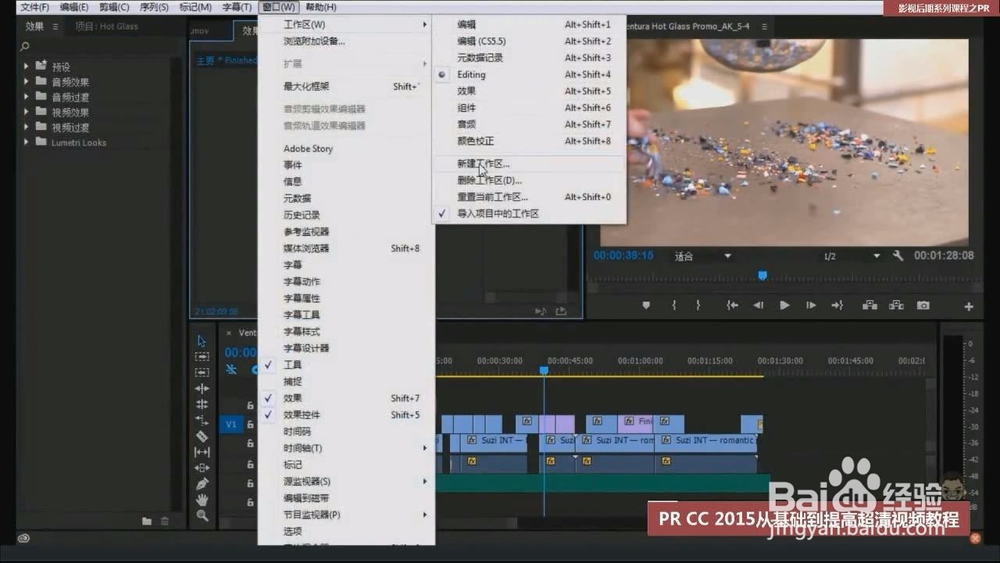This screenshot has width=1000, height=563.
Task: Select the Slide tool
Action: pyautogui.click(x=202, y=468)
